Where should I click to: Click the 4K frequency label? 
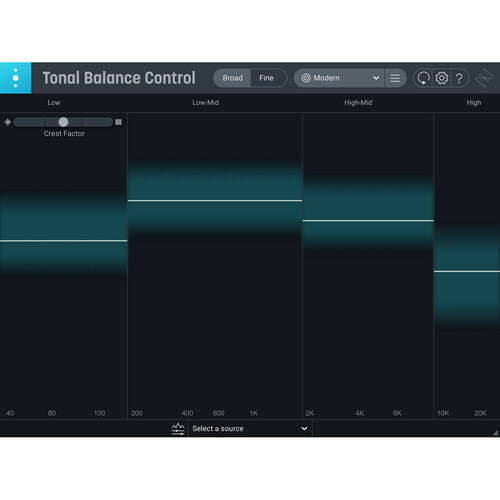pos(360,413)
